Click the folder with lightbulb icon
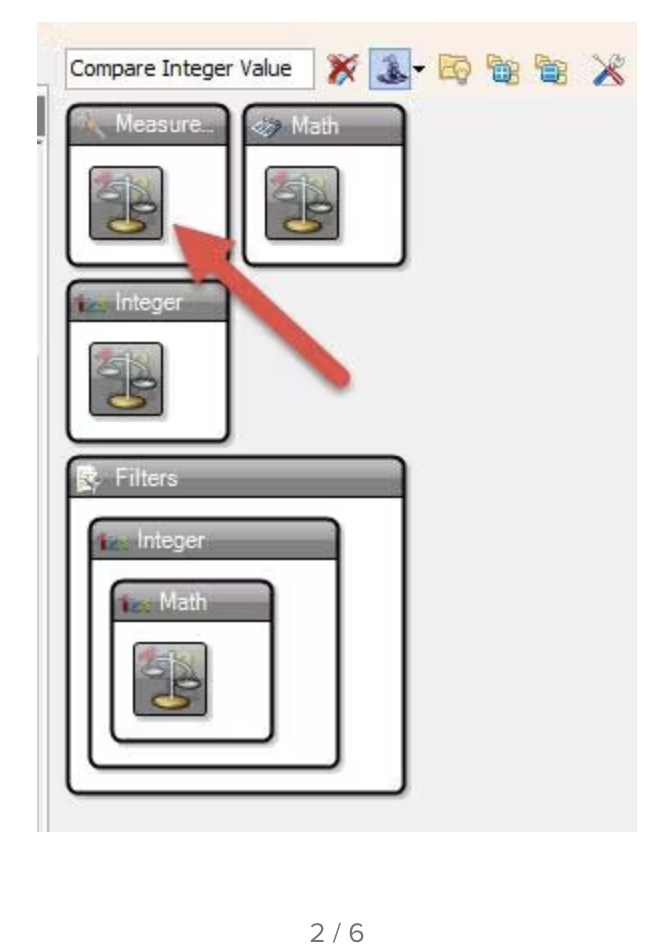The image size is (668, 952). pos(454,69)
